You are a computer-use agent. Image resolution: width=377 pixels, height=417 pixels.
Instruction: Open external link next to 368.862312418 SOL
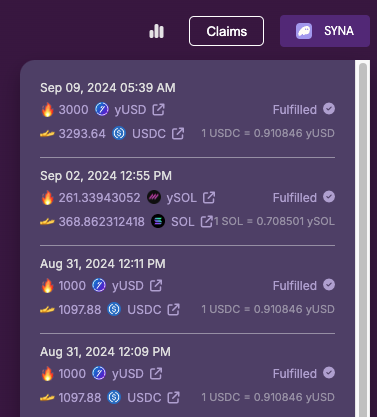[x=206, y=222]
